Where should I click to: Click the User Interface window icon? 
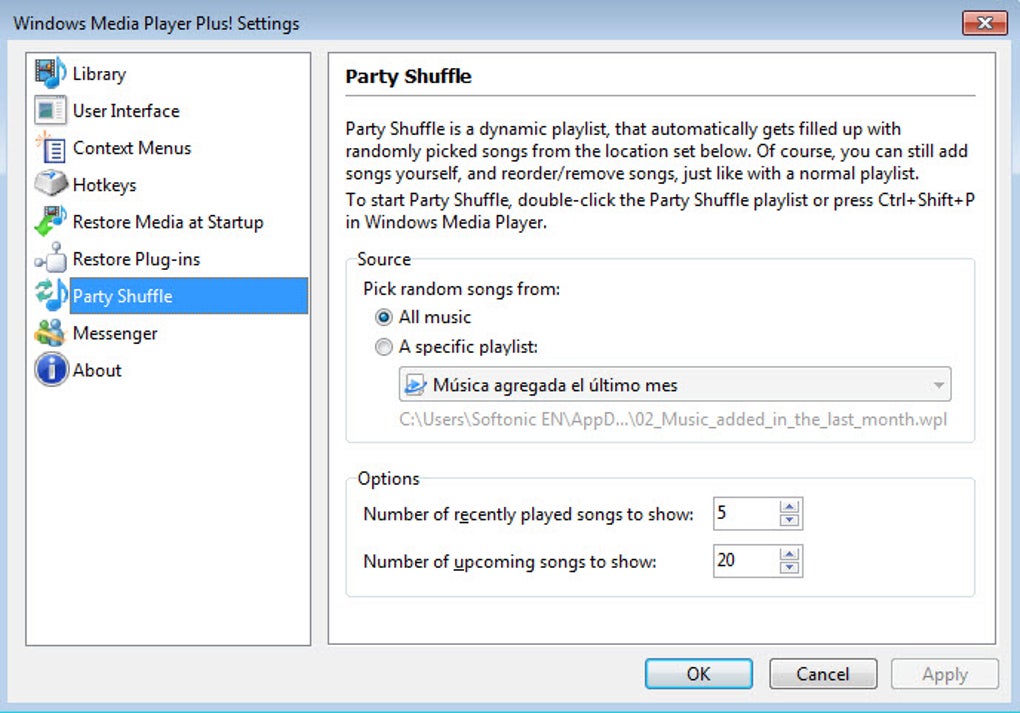pos(51,110)
